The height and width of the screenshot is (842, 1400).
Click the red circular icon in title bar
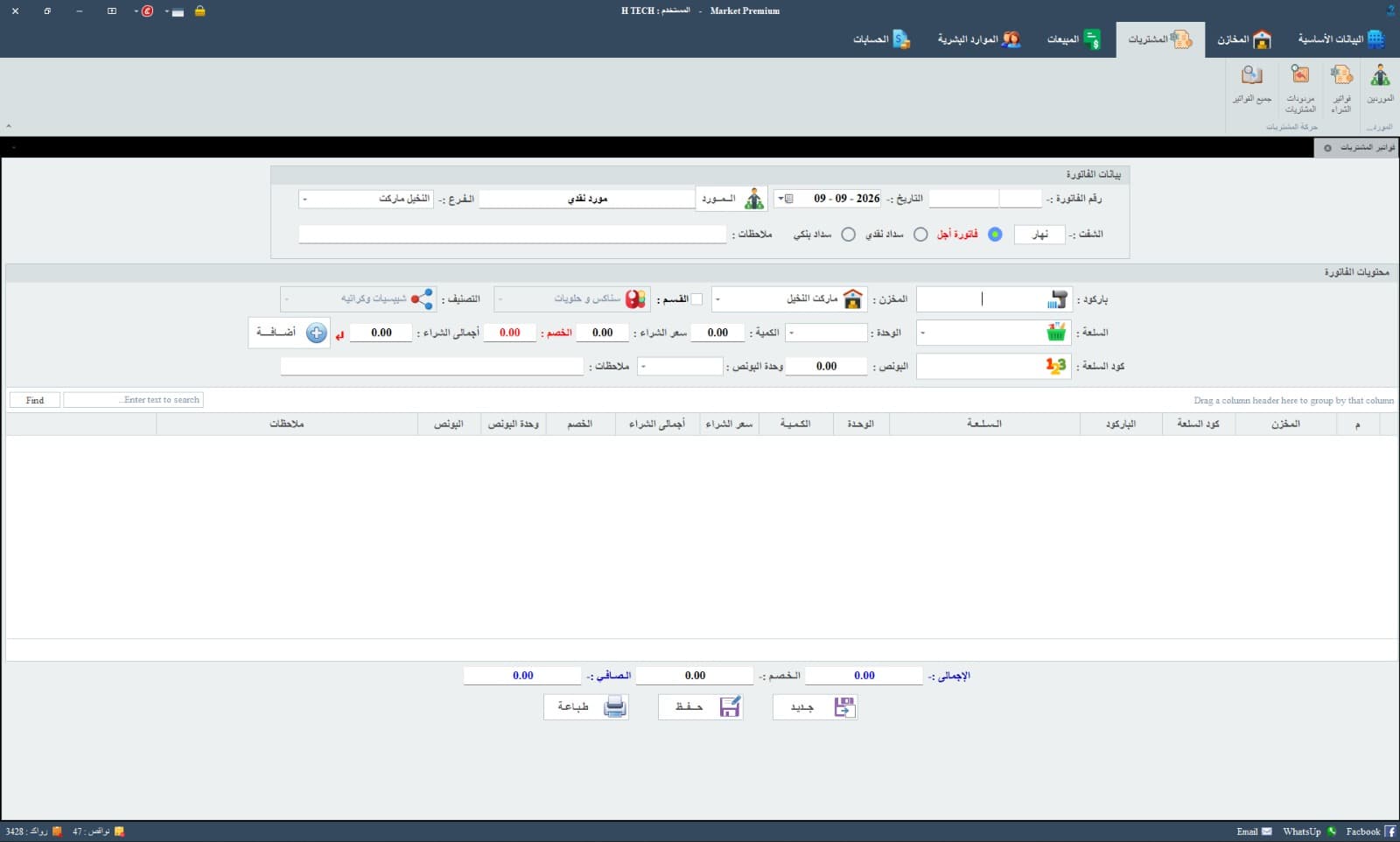click(148, 11)
